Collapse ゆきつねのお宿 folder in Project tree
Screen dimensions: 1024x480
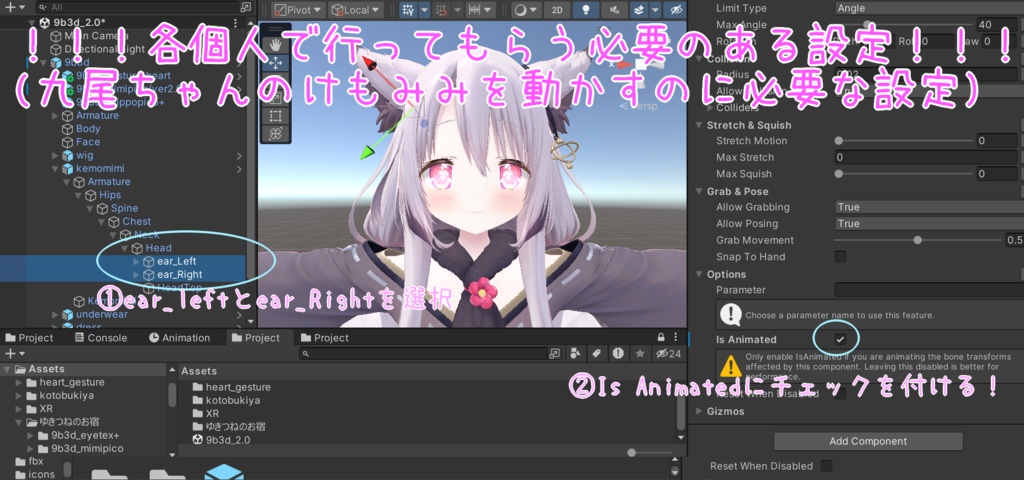point(19,422)
